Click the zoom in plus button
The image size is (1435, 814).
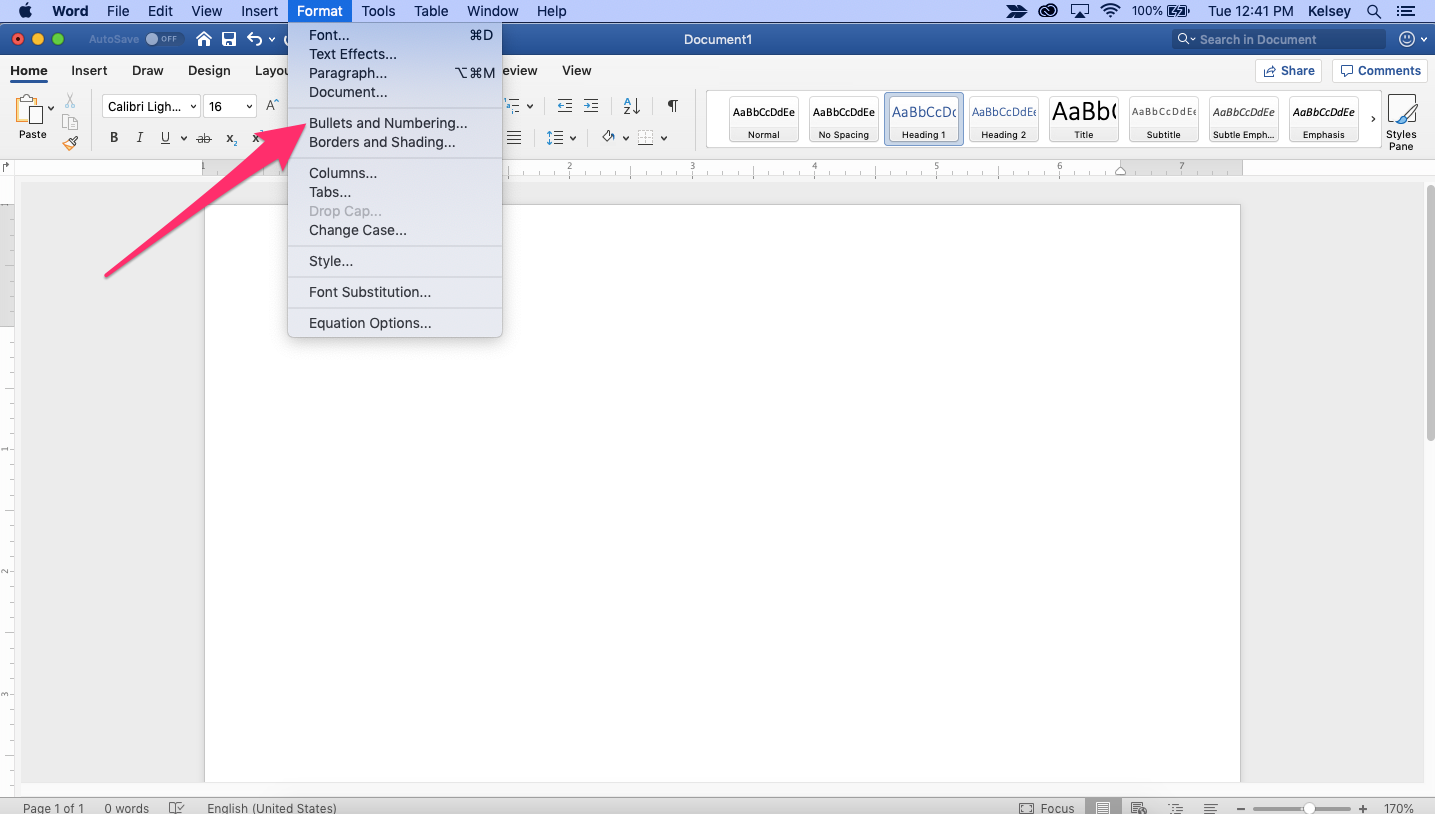click(1363, 808)
